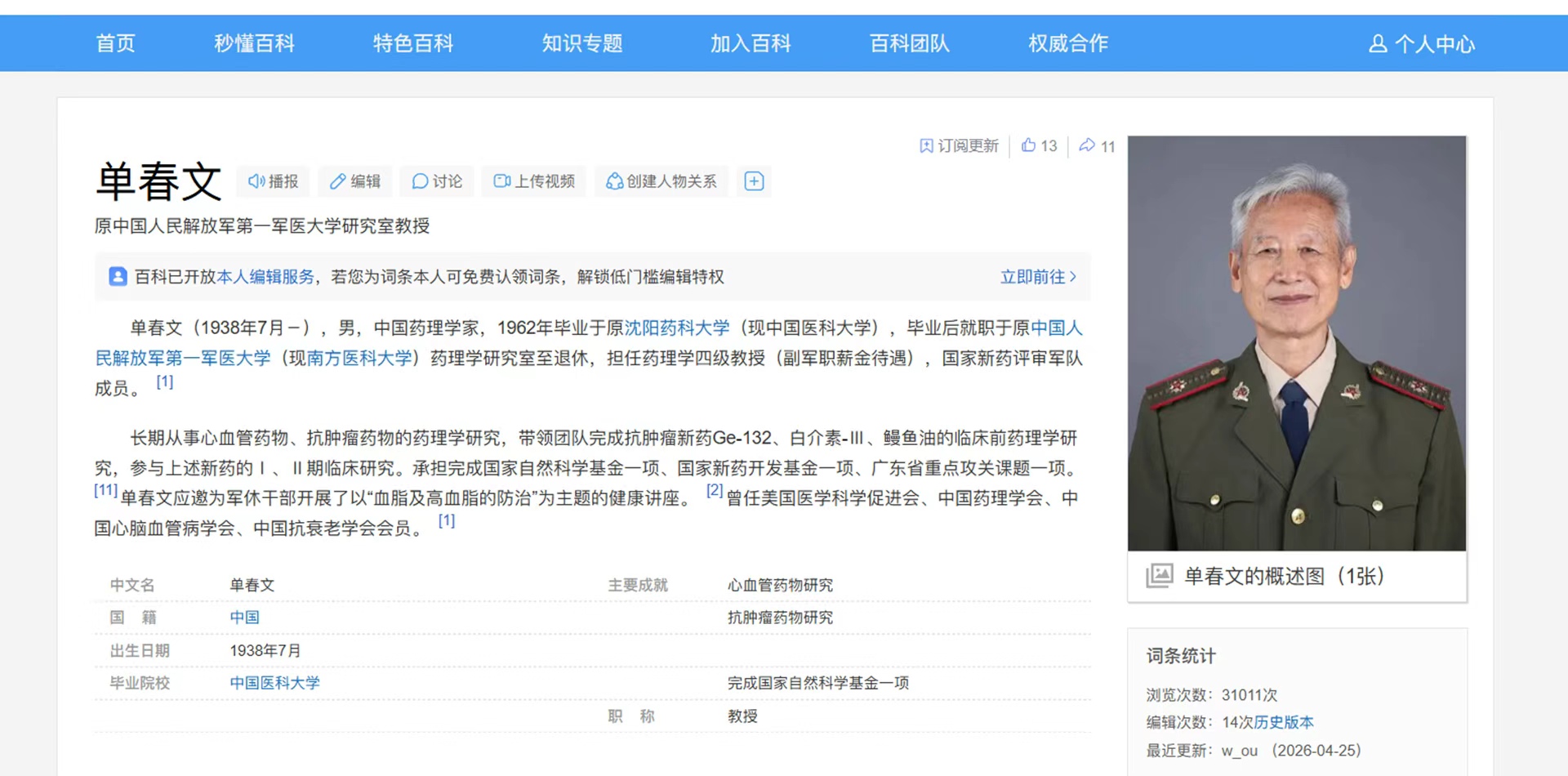Viewport: 1568px width, 776px height.
Task: Open 知识专题 navigation item
Action: click(x=582, y=43)
